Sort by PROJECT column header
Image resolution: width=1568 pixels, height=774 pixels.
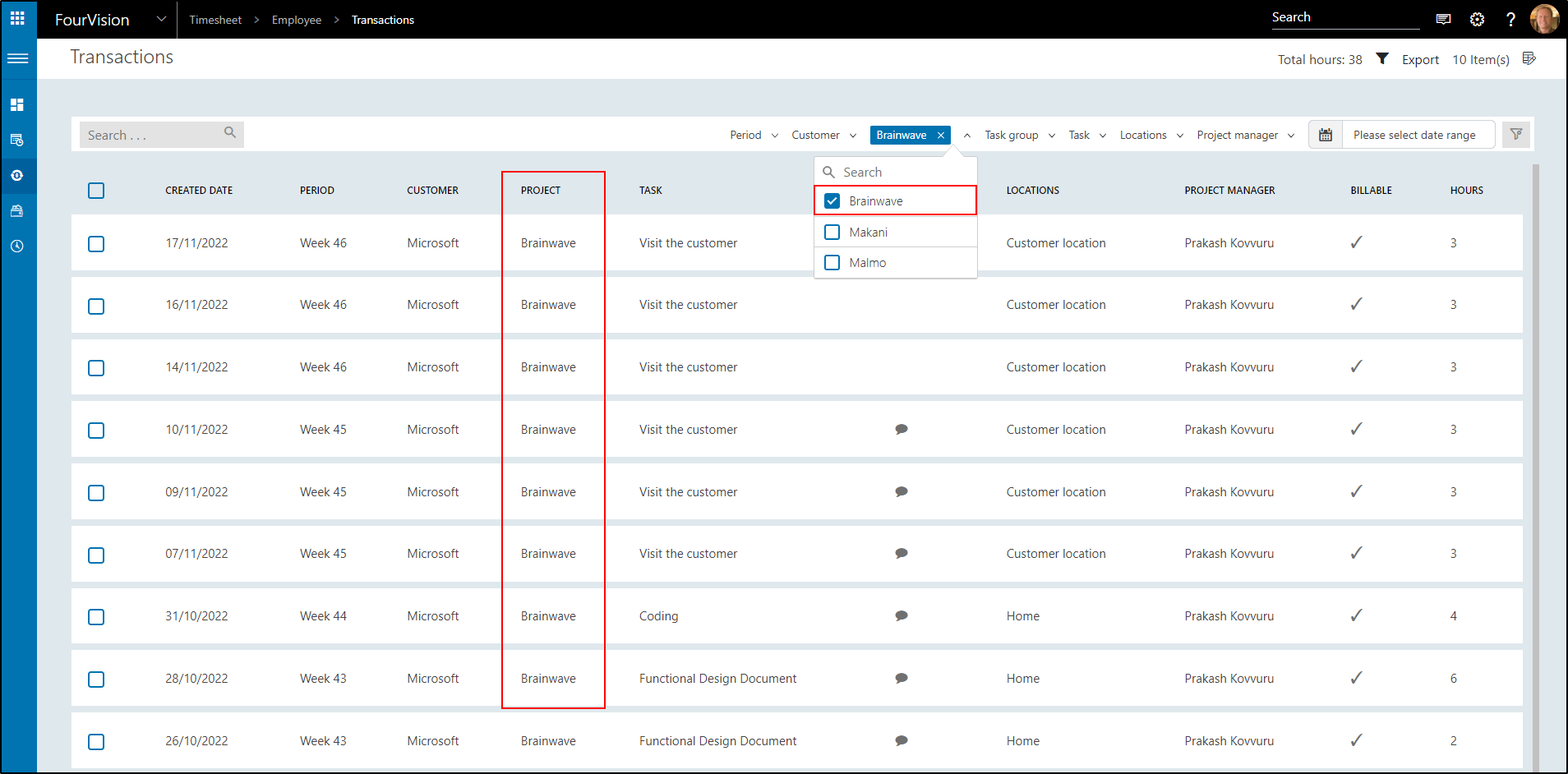tap(541, 191)
